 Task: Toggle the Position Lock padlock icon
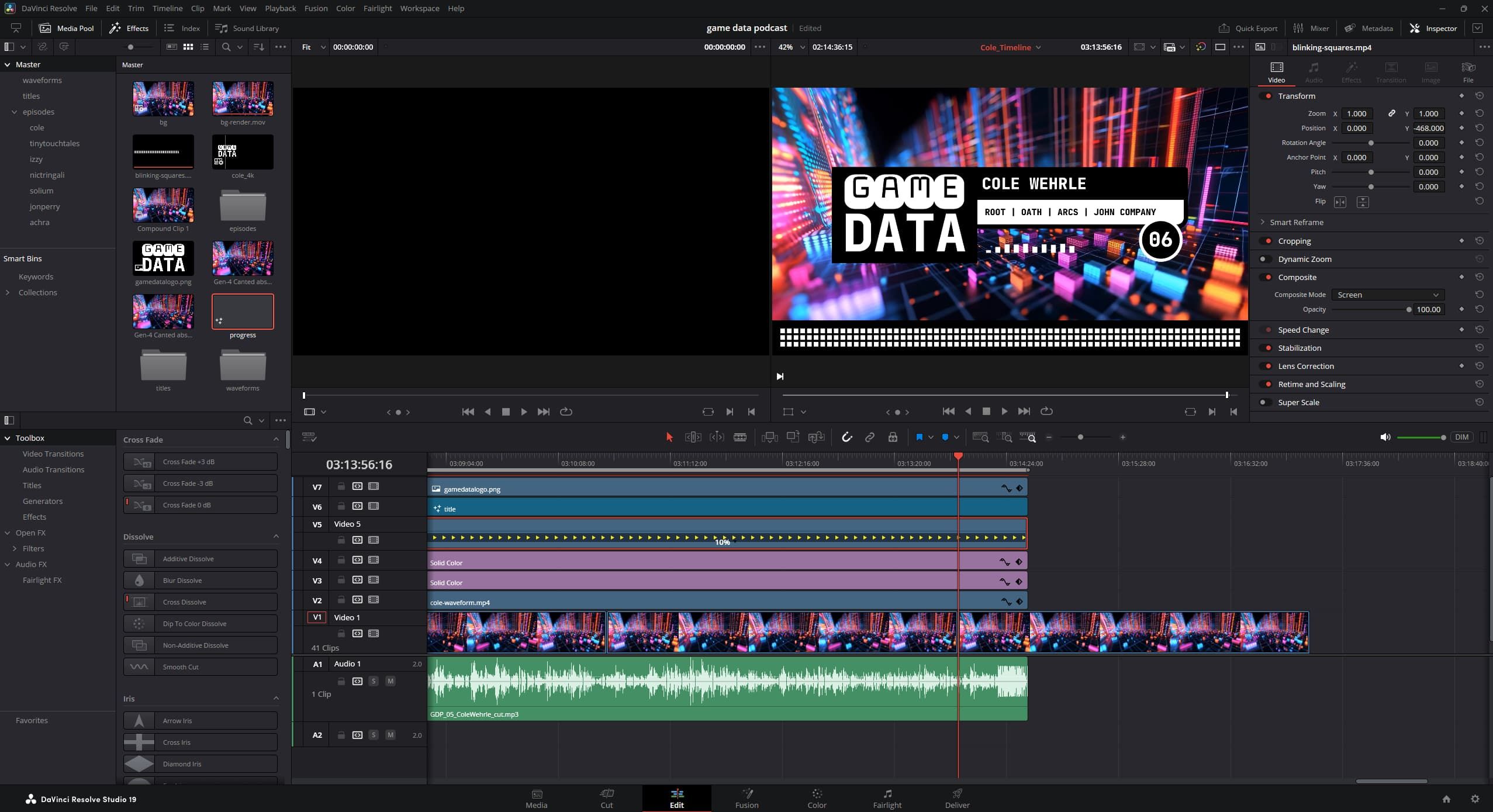[893, 437]
